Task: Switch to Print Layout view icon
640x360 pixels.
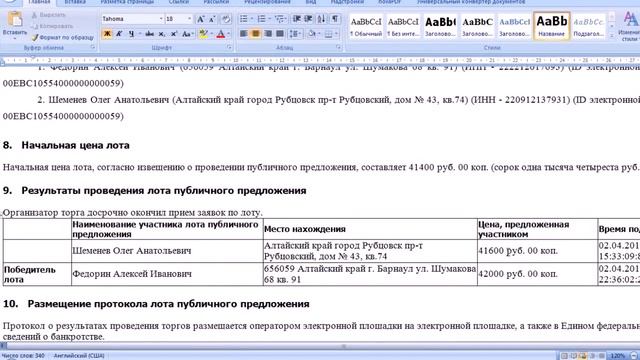Action: (564, 356)
